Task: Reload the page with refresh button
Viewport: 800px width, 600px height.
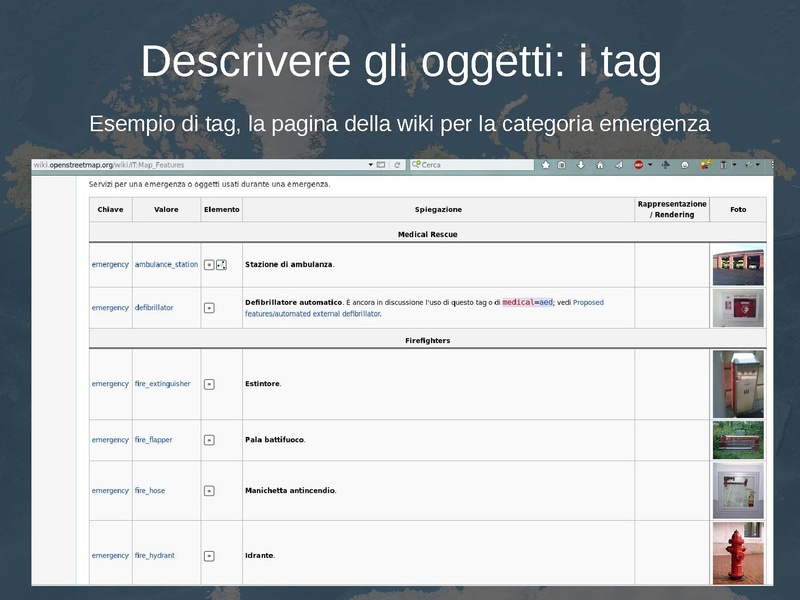Action: [397, 165]
